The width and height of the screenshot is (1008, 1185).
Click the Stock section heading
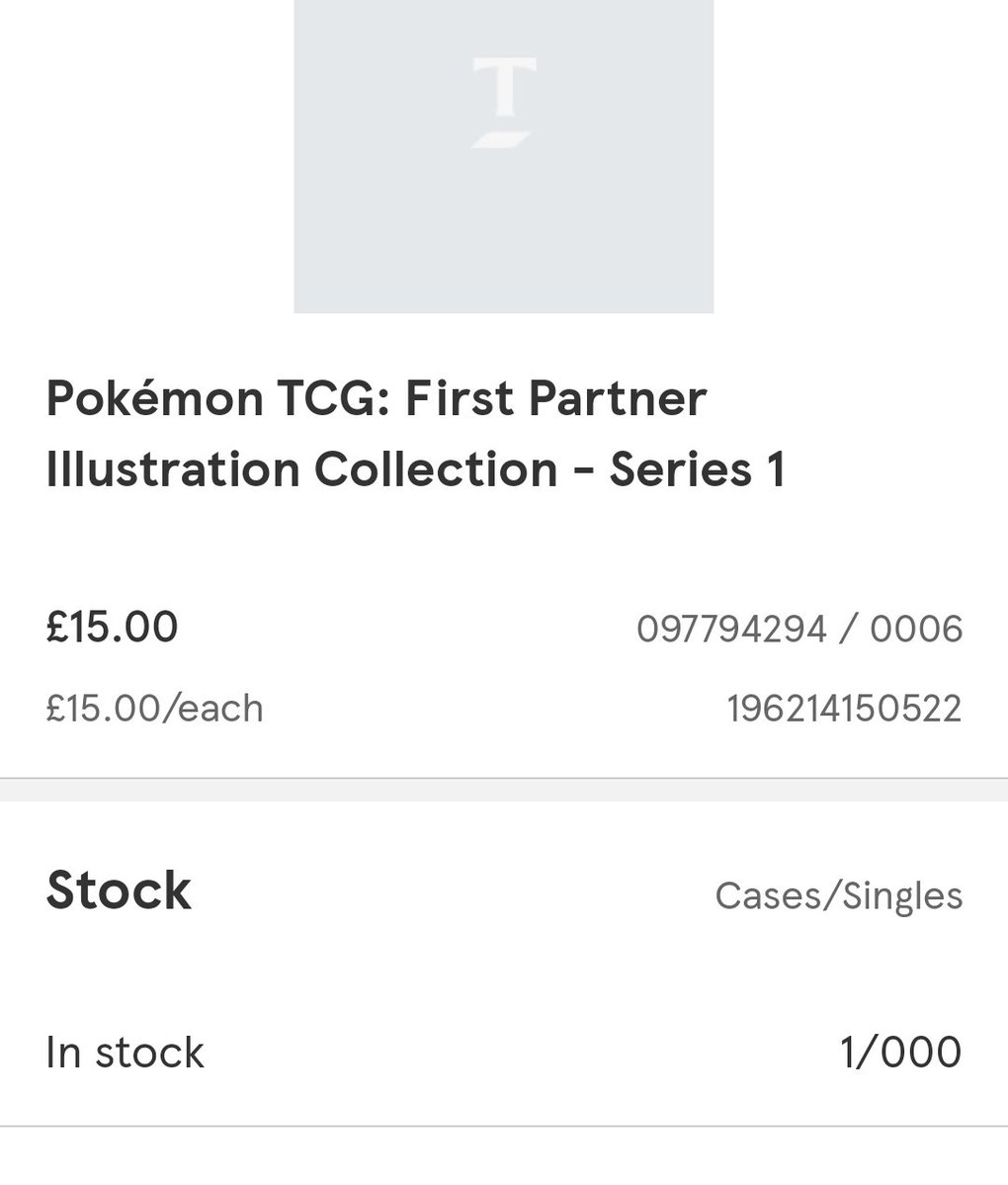(x=119, y=890)
